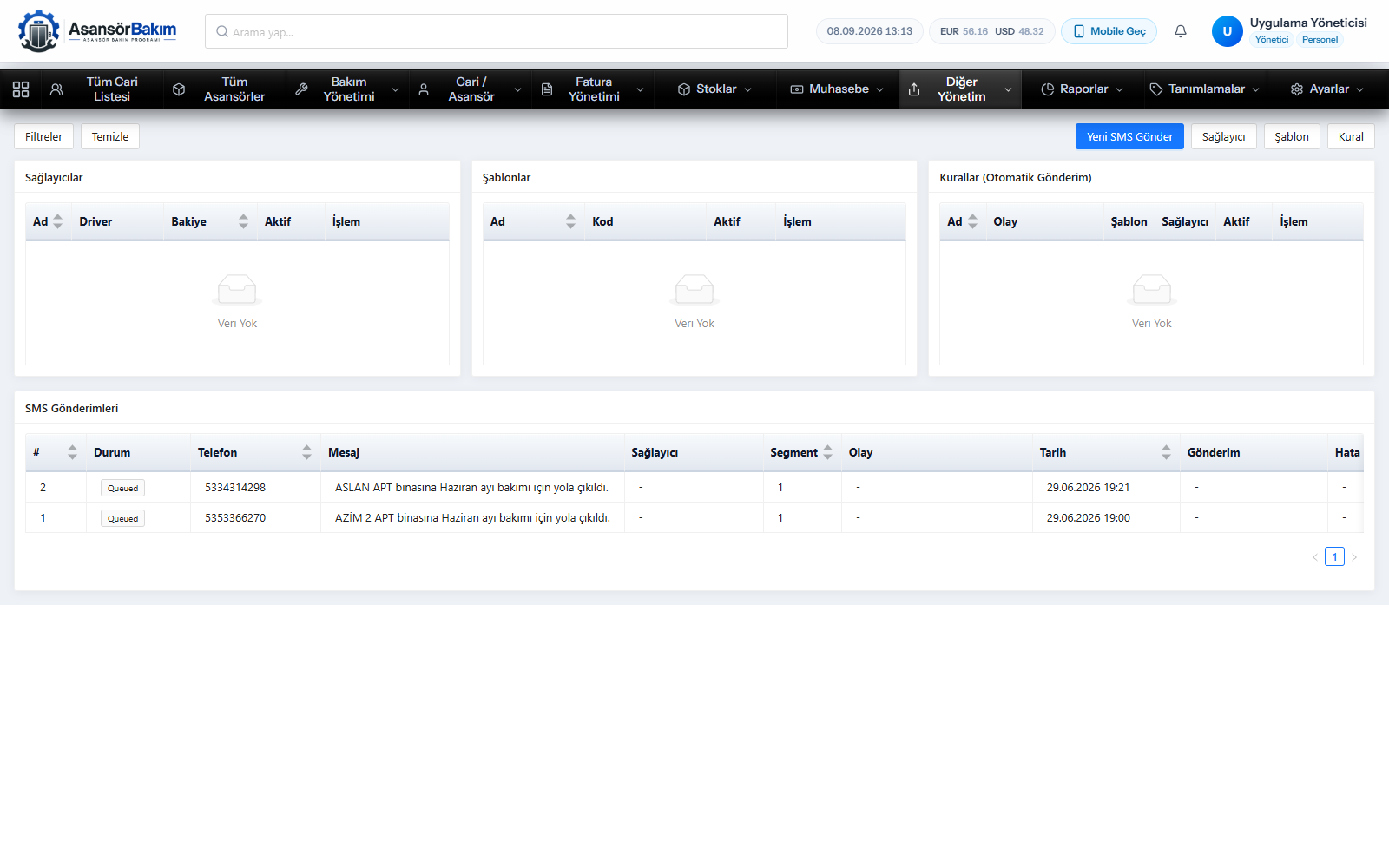Screen dimensions: 1389x868
Task: Click the Temizle button
Action: click(110, 136)
